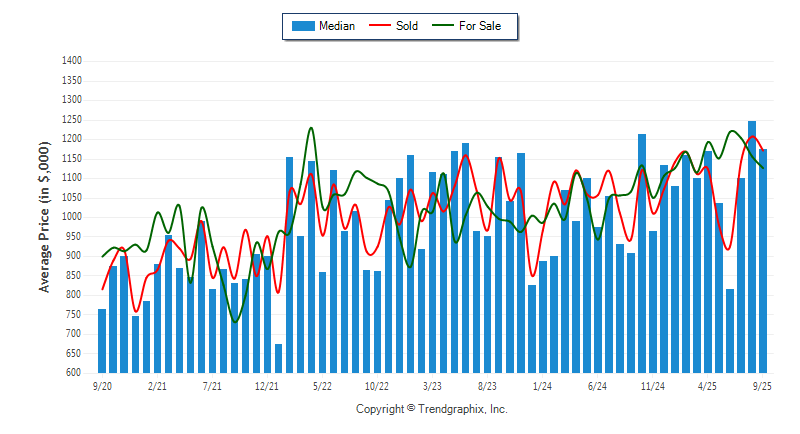This screenshot has width=800, height=434.
Task: Click the 3/23 x-axis label
Action: [x=432, y=385]
